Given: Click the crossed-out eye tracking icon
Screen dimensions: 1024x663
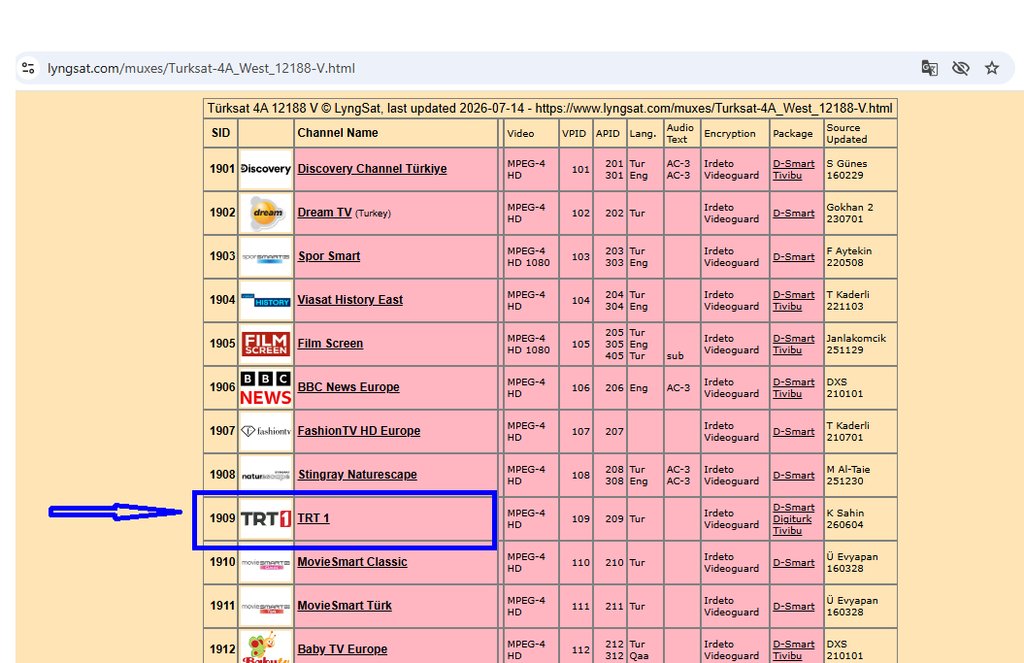Looking at the screenshot, I should pyautogui.click(x=961, y=68).
